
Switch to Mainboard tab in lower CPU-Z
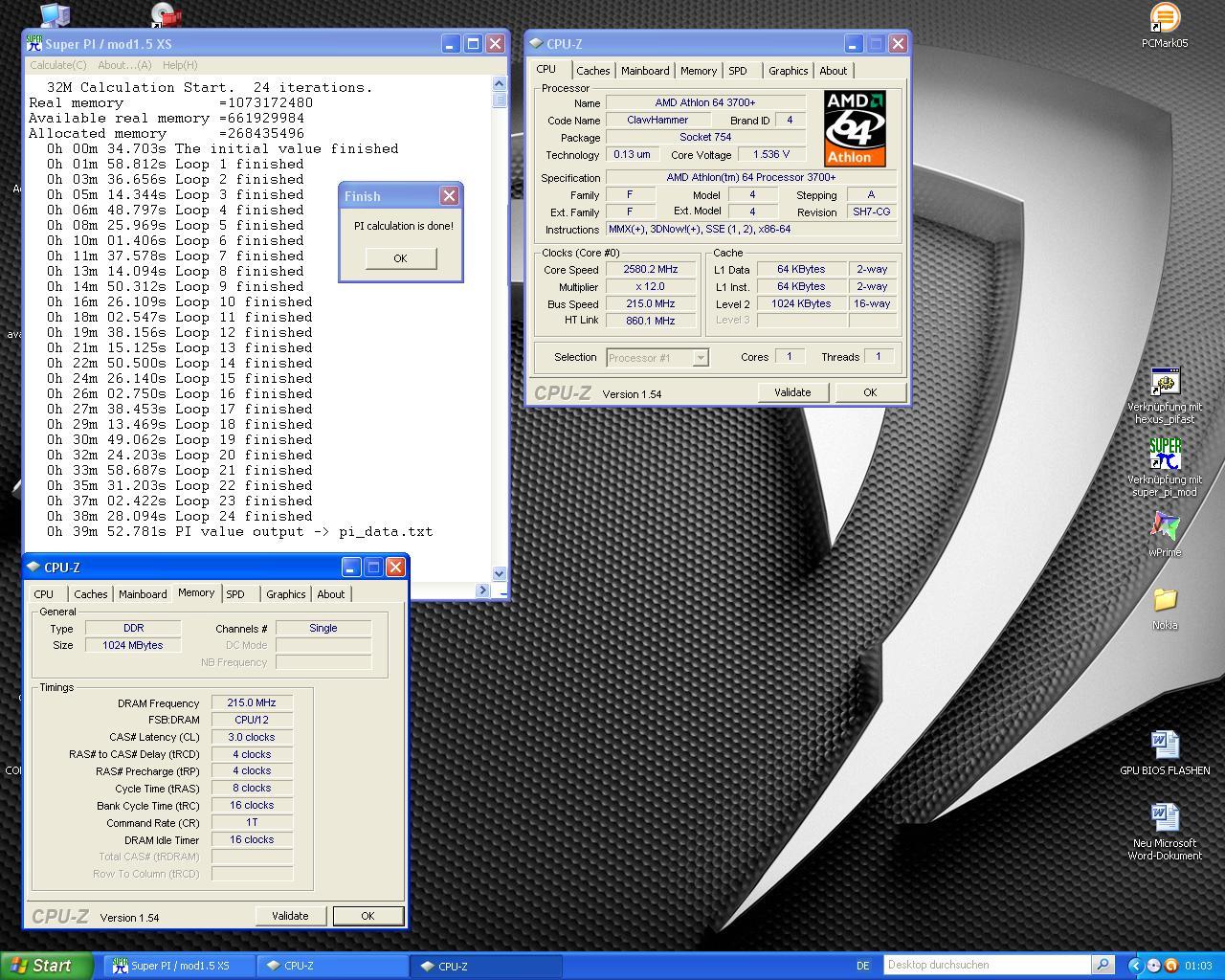(x=143, y=594)
